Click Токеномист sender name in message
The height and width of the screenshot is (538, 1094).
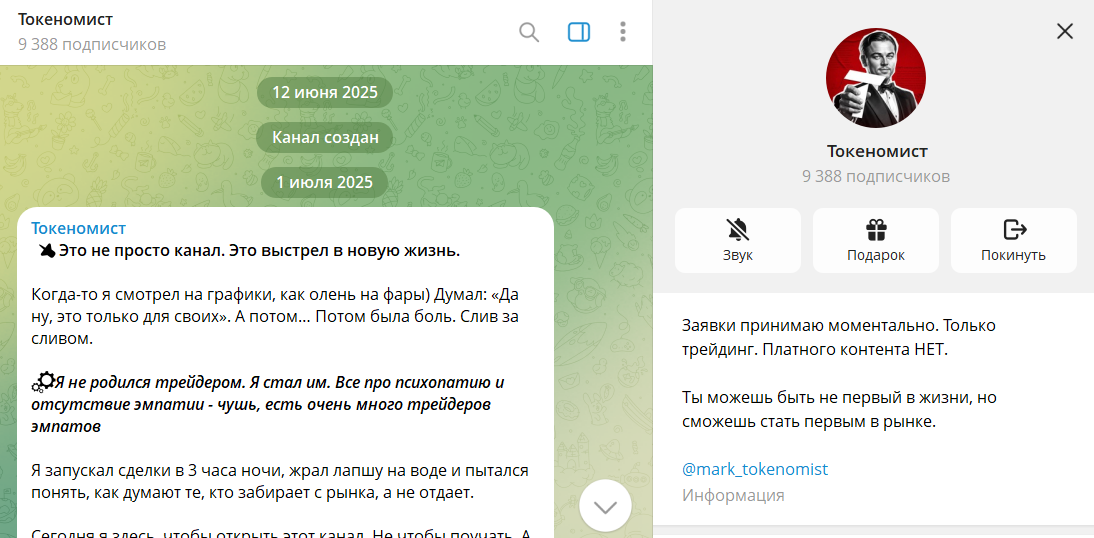click(x=79, y=228)
